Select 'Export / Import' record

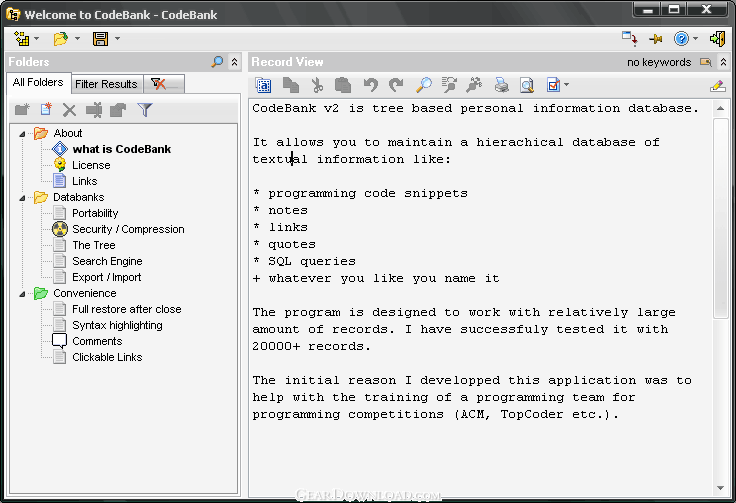pyautogui.click(x=107, y=277)
